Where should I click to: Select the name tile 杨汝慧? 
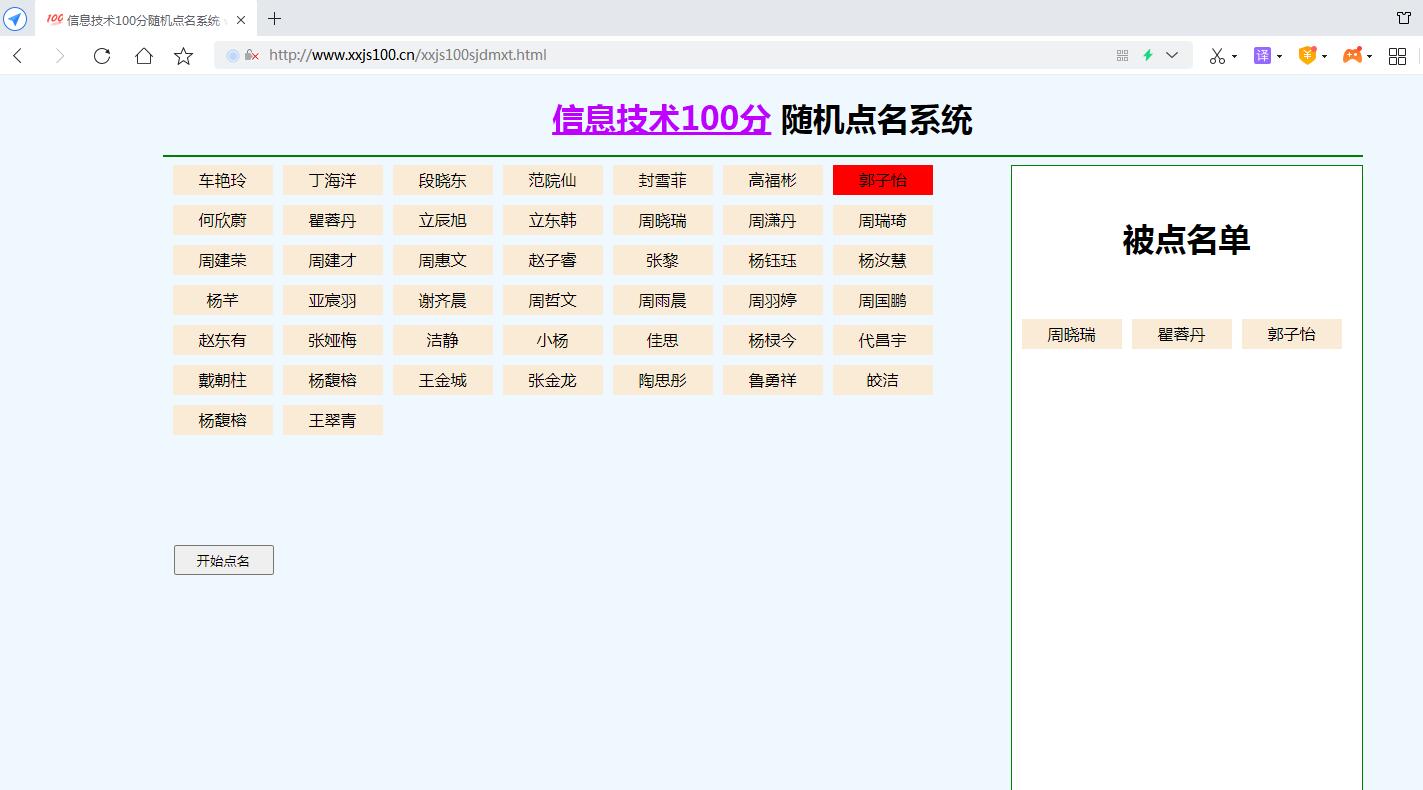(883, 260)
